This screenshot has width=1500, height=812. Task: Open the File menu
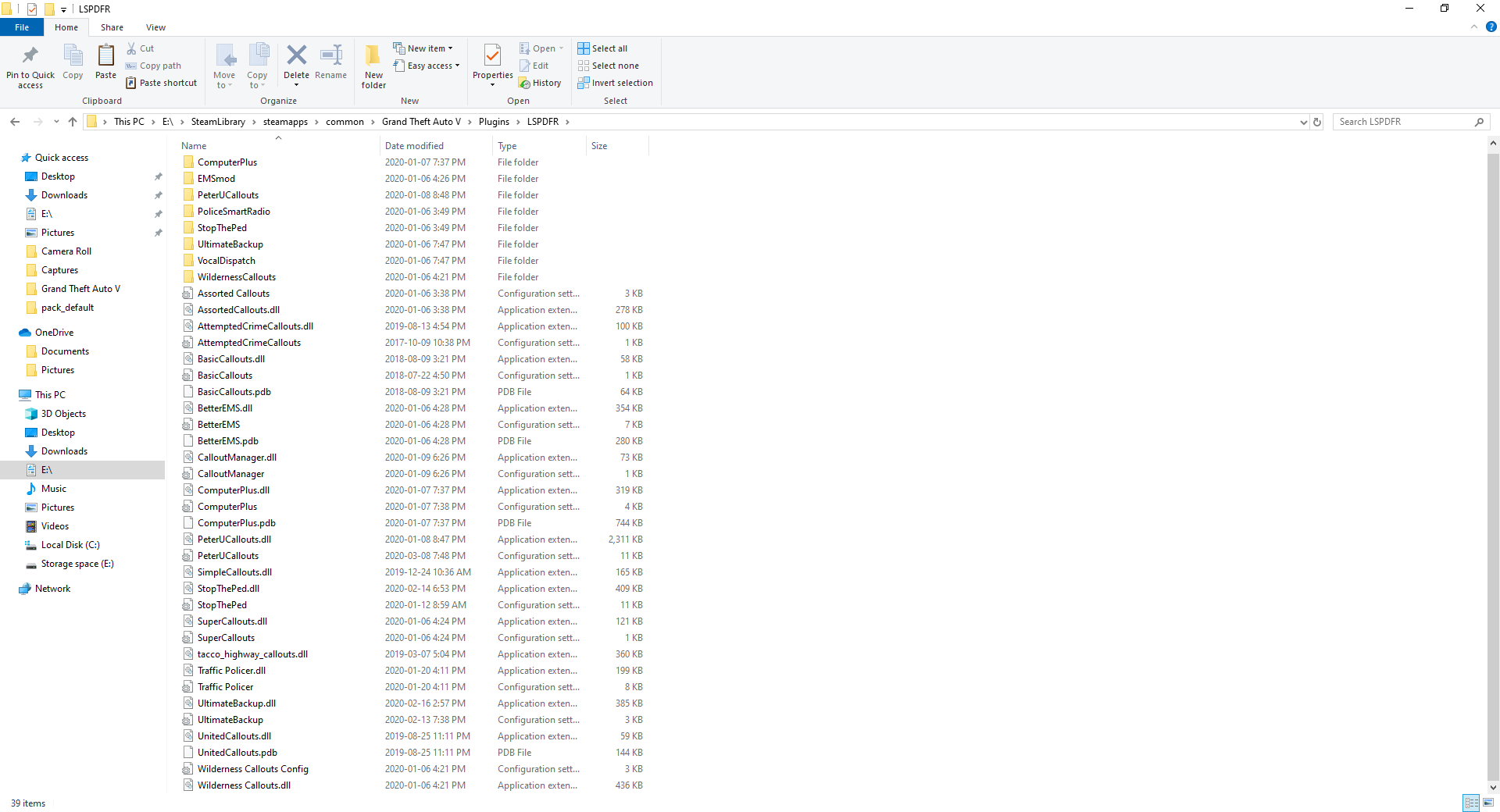pyautogui.click(x=22, y=27)
